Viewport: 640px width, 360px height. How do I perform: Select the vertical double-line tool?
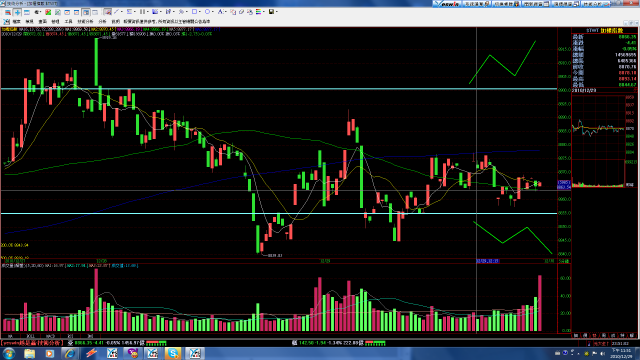pos(142,12)
